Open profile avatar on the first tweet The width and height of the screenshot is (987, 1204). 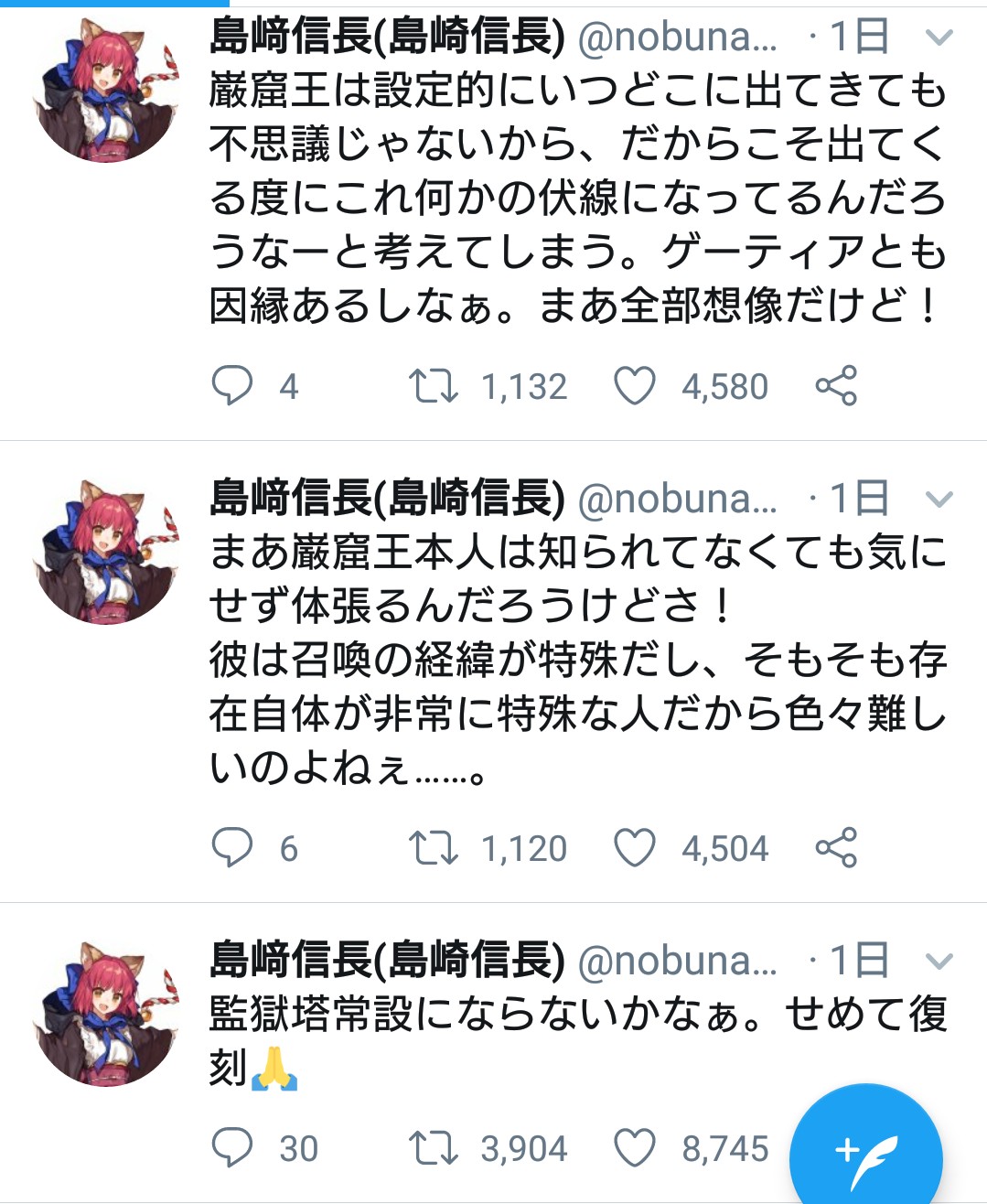pos(106,91)
